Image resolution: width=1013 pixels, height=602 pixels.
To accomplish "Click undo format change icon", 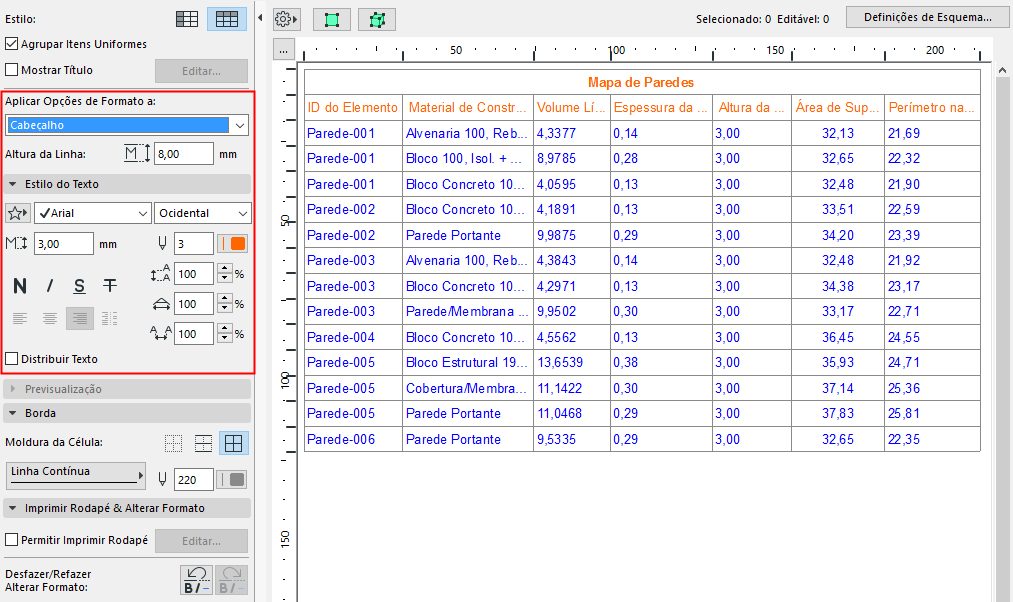I will (x=196, y=580).
